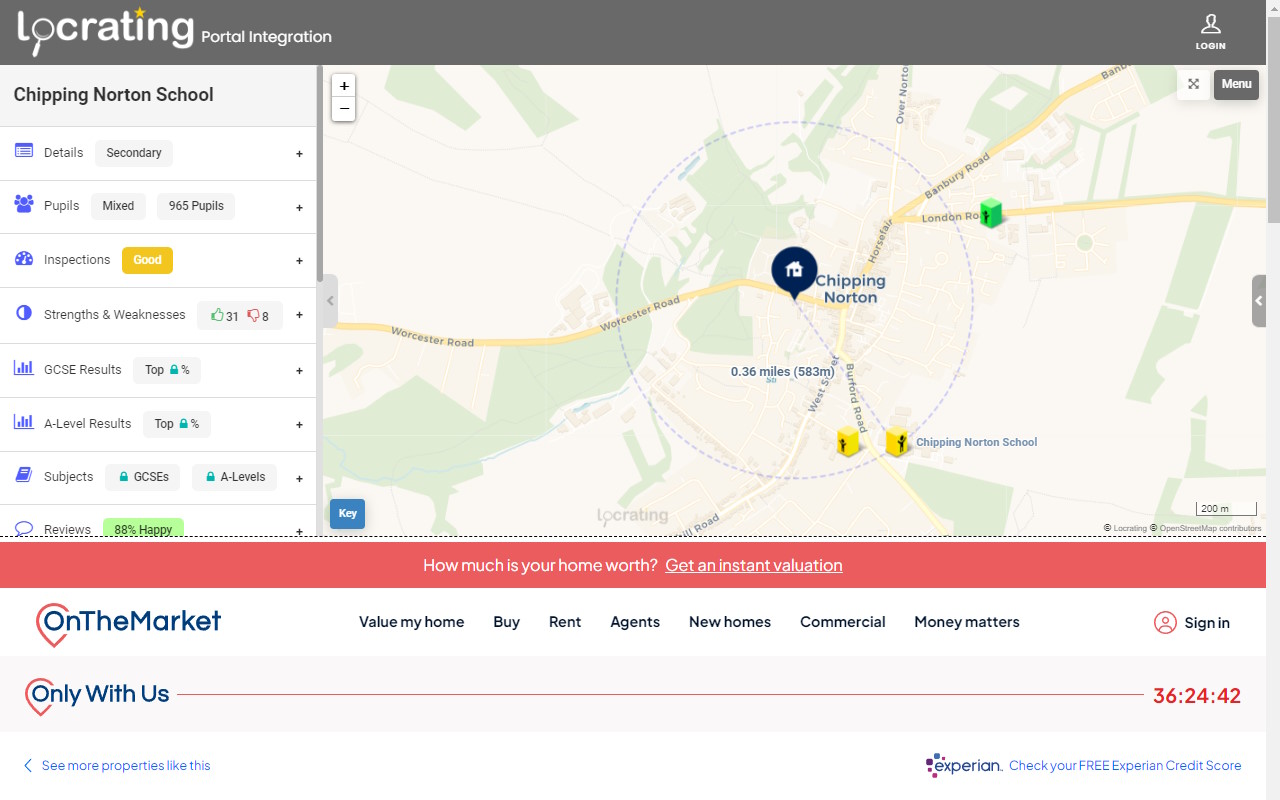Open Get an instant valuation link

click(753, 565)
